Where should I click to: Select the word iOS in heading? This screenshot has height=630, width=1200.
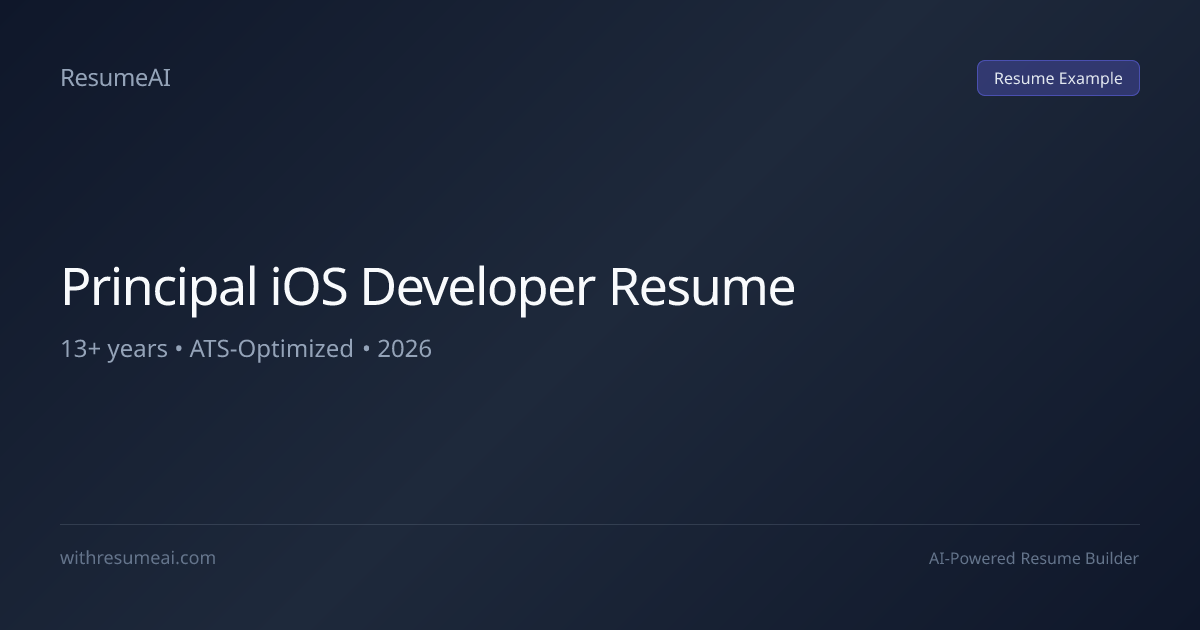point(310,286)
